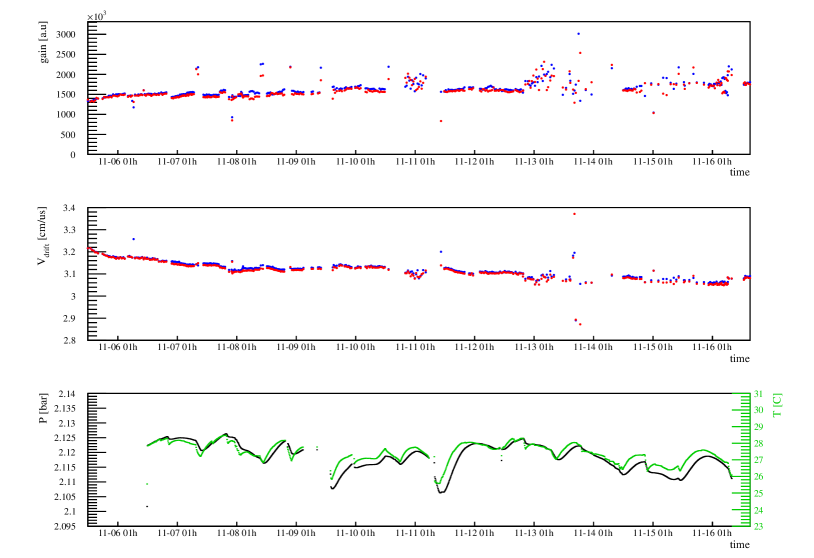Select the 3.2 tick on Vdrift axis
814x558 pixels.
pyautogui.click(x=69, y=252)
